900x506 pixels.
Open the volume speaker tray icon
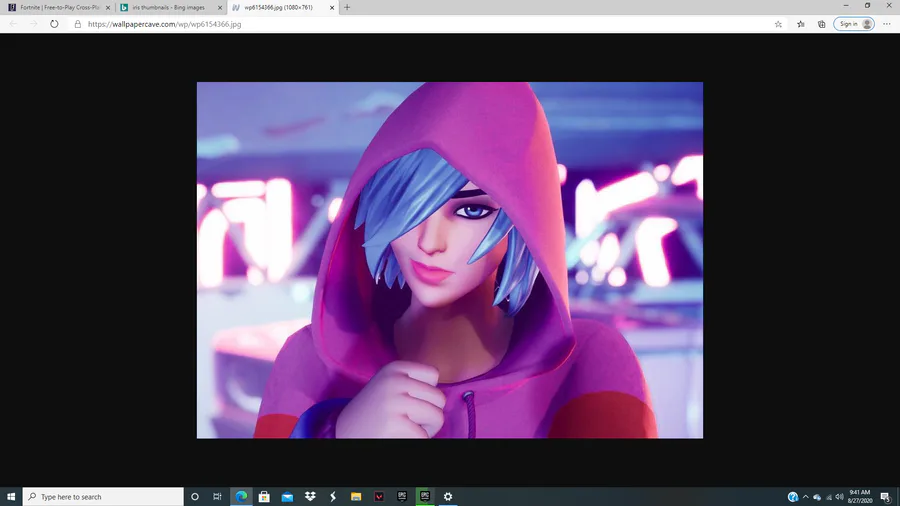click(840, 497)
